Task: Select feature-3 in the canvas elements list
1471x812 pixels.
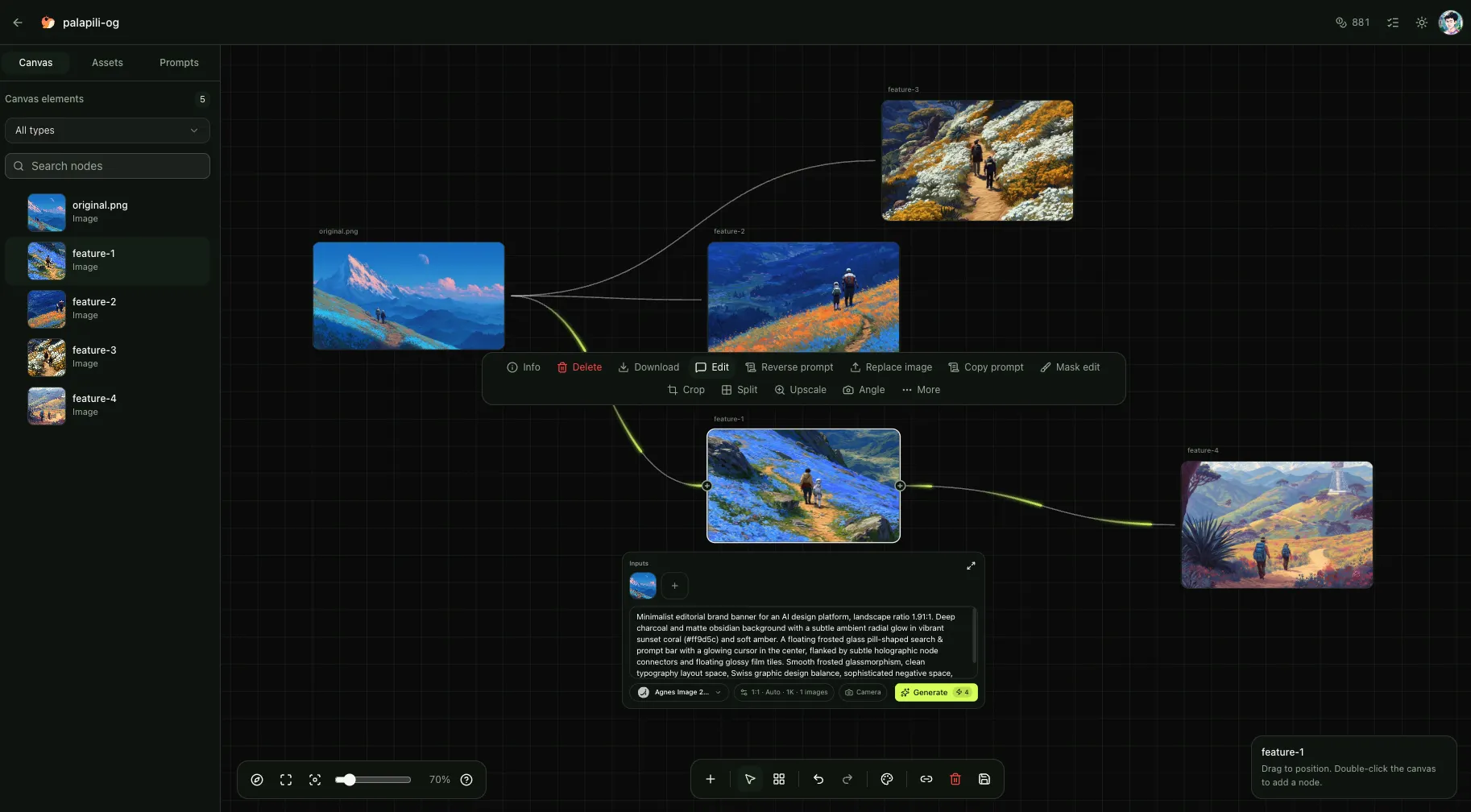Action: point(107,357)
